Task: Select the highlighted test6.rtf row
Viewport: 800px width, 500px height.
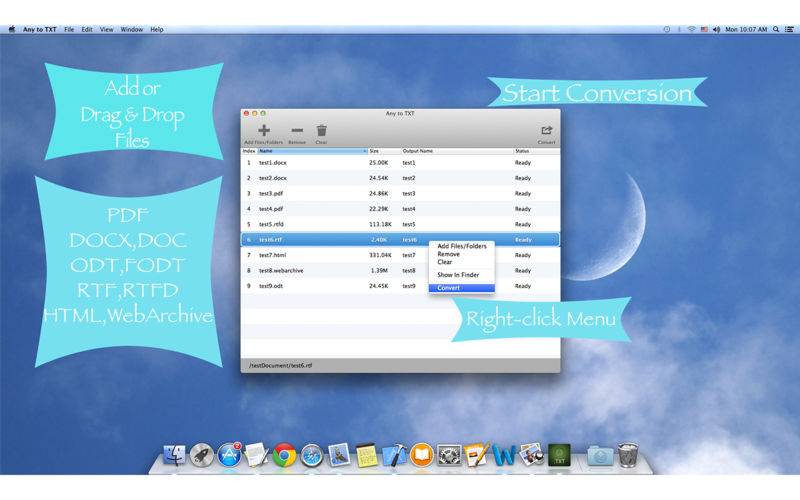Action: [401, 240]
